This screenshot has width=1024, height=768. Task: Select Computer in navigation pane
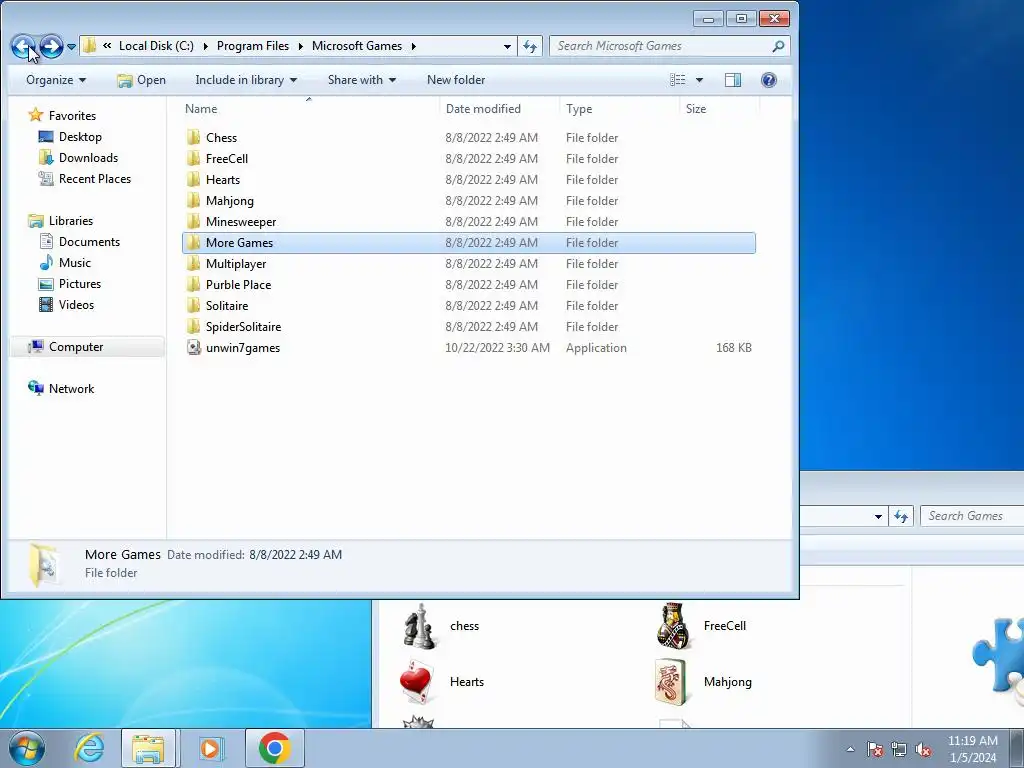[76, 347]
